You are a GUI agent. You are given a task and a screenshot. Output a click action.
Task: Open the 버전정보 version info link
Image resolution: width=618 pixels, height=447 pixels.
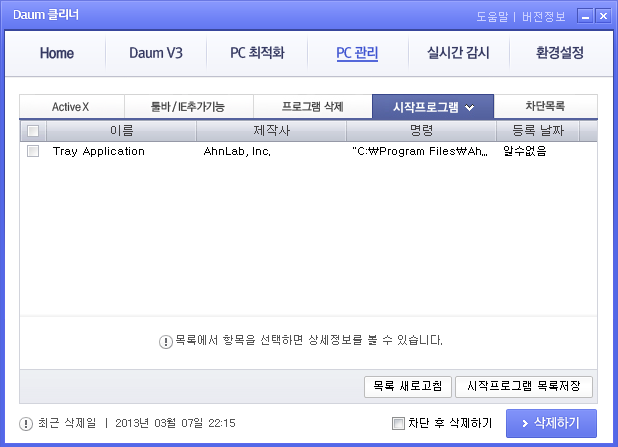click(544, 17)
